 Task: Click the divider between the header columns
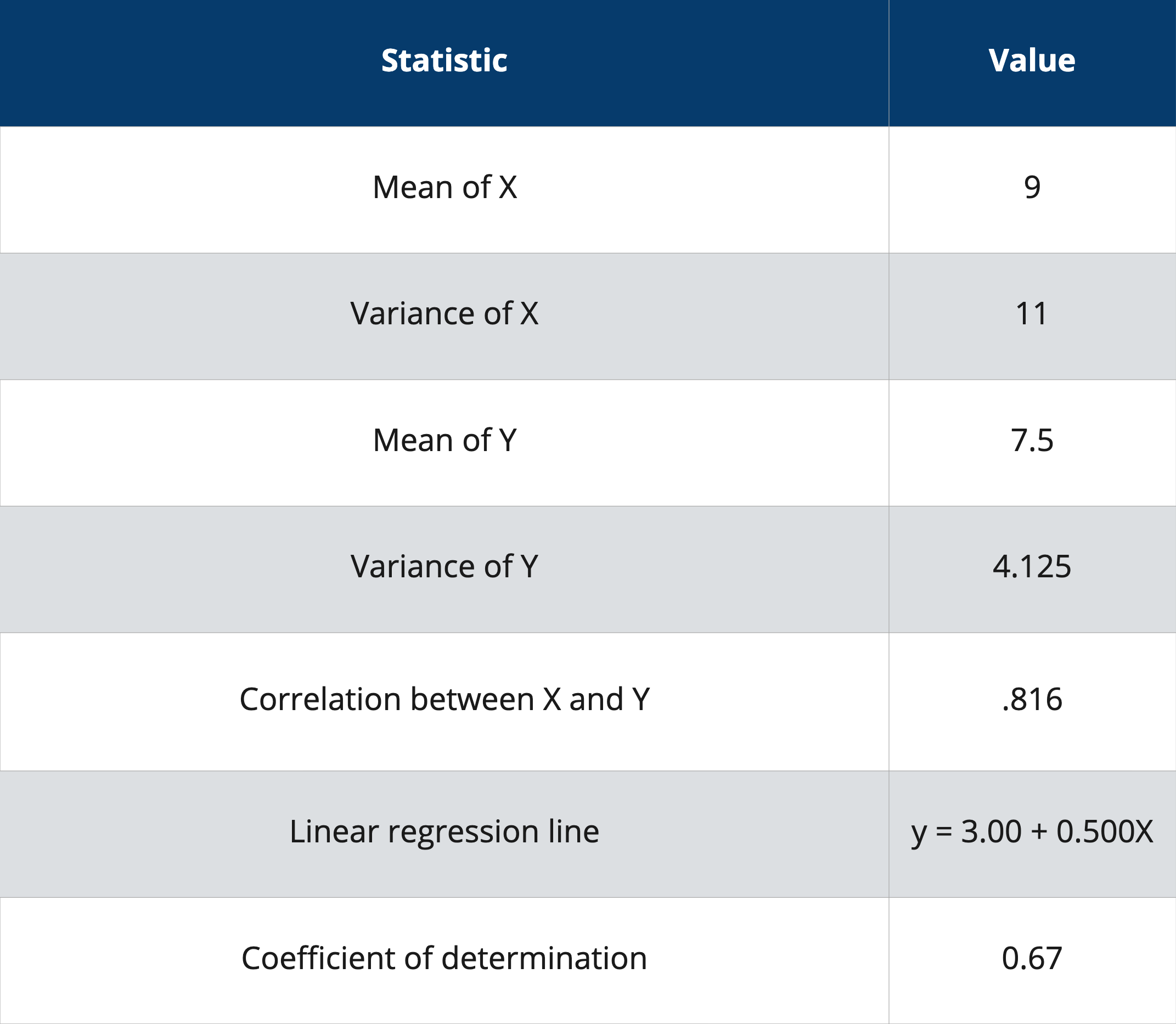[888, 63]
